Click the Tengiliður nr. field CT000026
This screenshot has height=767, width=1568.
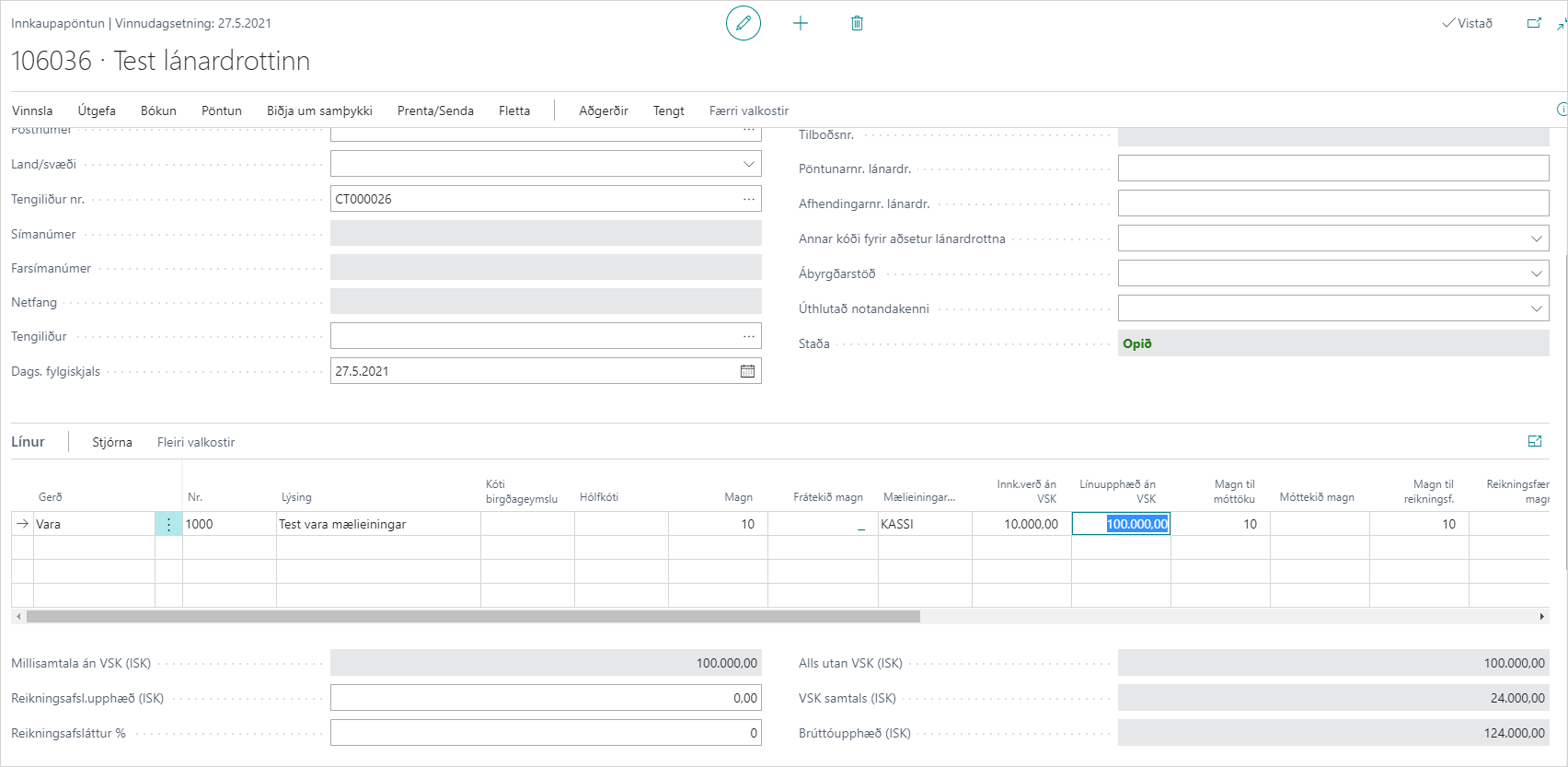(x=546, y=199)
